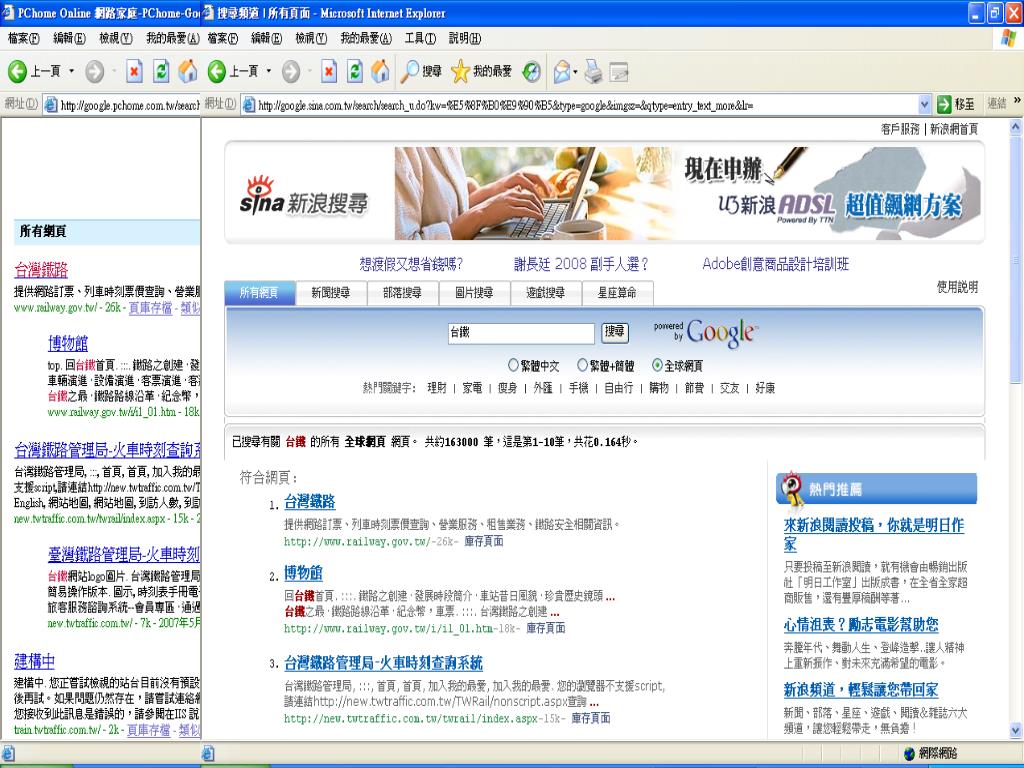The height and width of the screenshot is (768, 1024).
Task: Click the Sina window address bar URL field
Action: [586, 104]
